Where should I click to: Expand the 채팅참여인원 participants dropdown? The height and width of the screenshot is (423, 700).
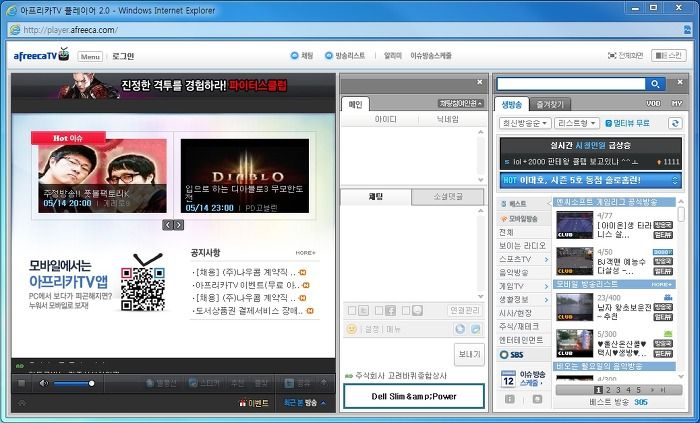(461, 104)
